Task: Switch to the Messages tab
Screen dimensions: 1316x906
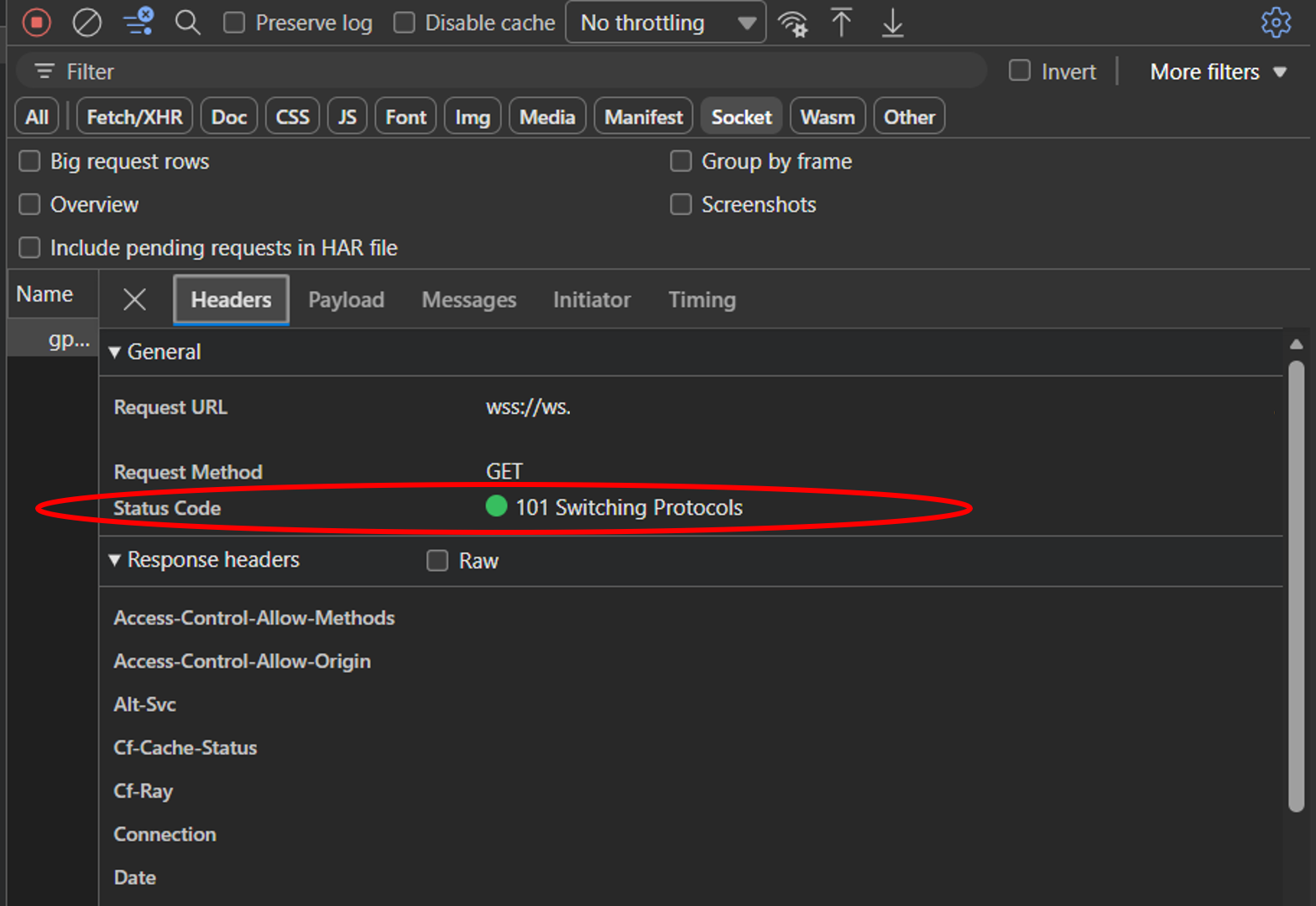Action: (468, 300)
